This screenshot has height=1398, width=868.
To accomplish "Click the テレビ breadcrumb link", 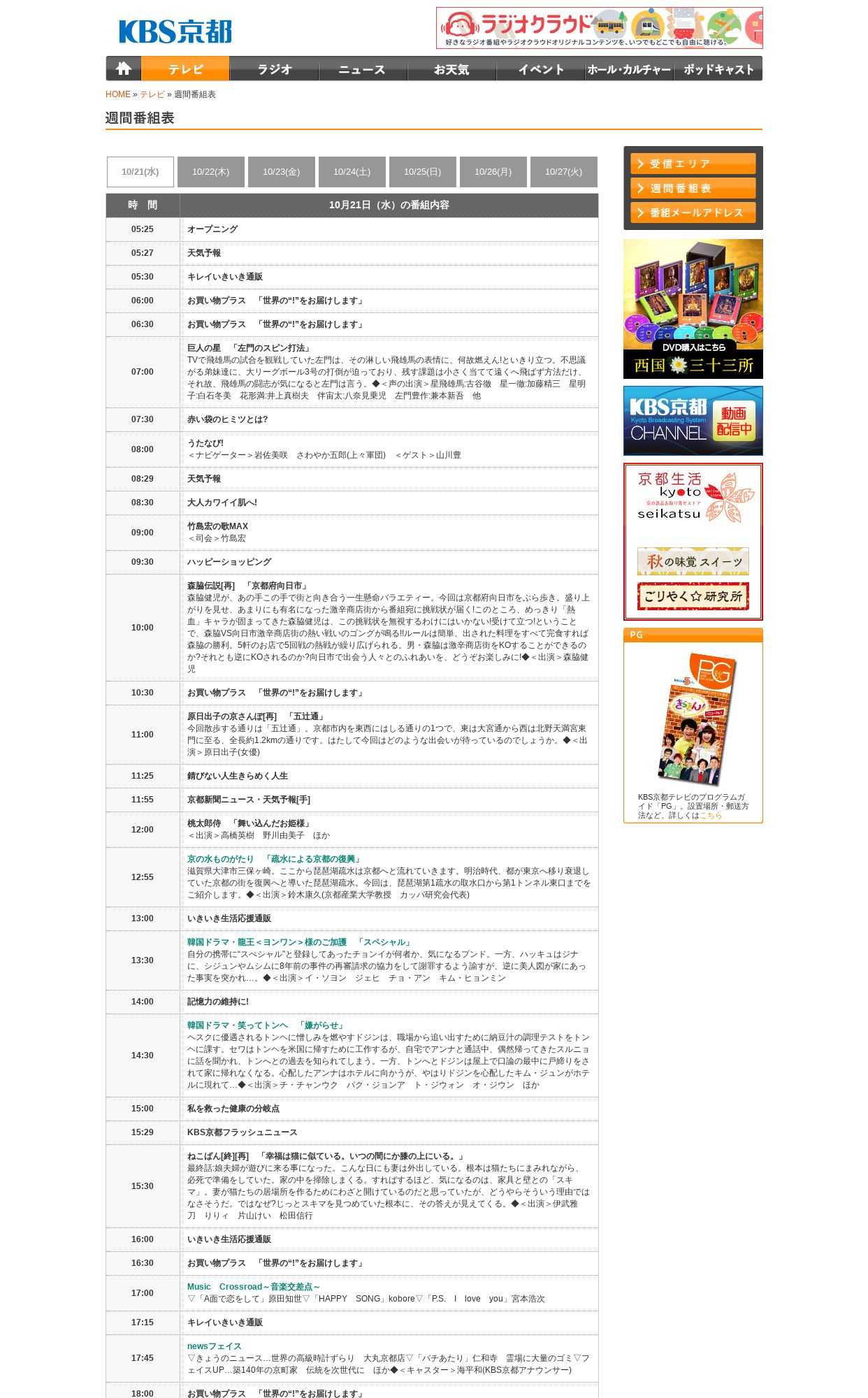I will pyautogui.click(x=152, y=94).
